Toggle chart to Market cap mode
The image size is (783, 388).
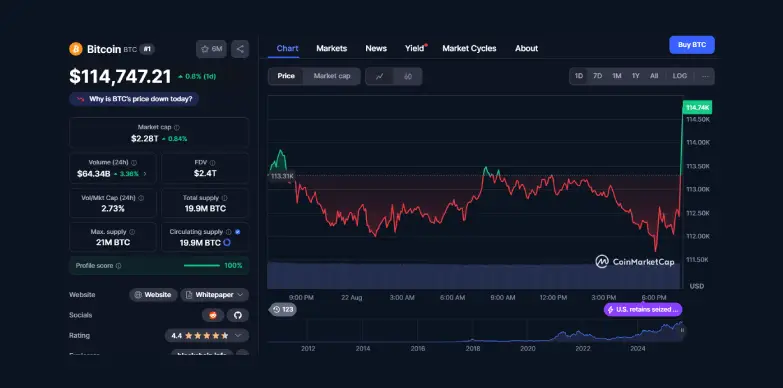[x=332, y=76]
